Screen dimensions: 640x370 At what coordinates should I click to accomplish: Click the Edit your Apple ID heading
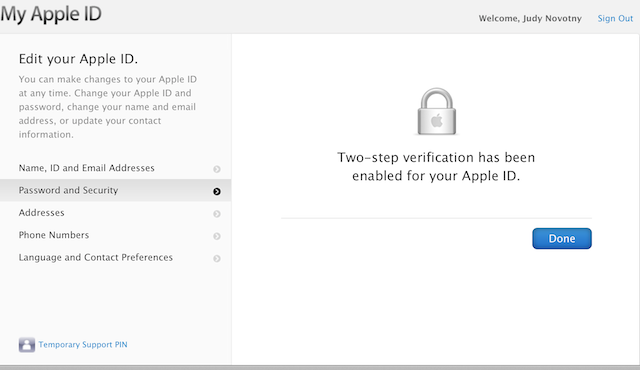78,59
